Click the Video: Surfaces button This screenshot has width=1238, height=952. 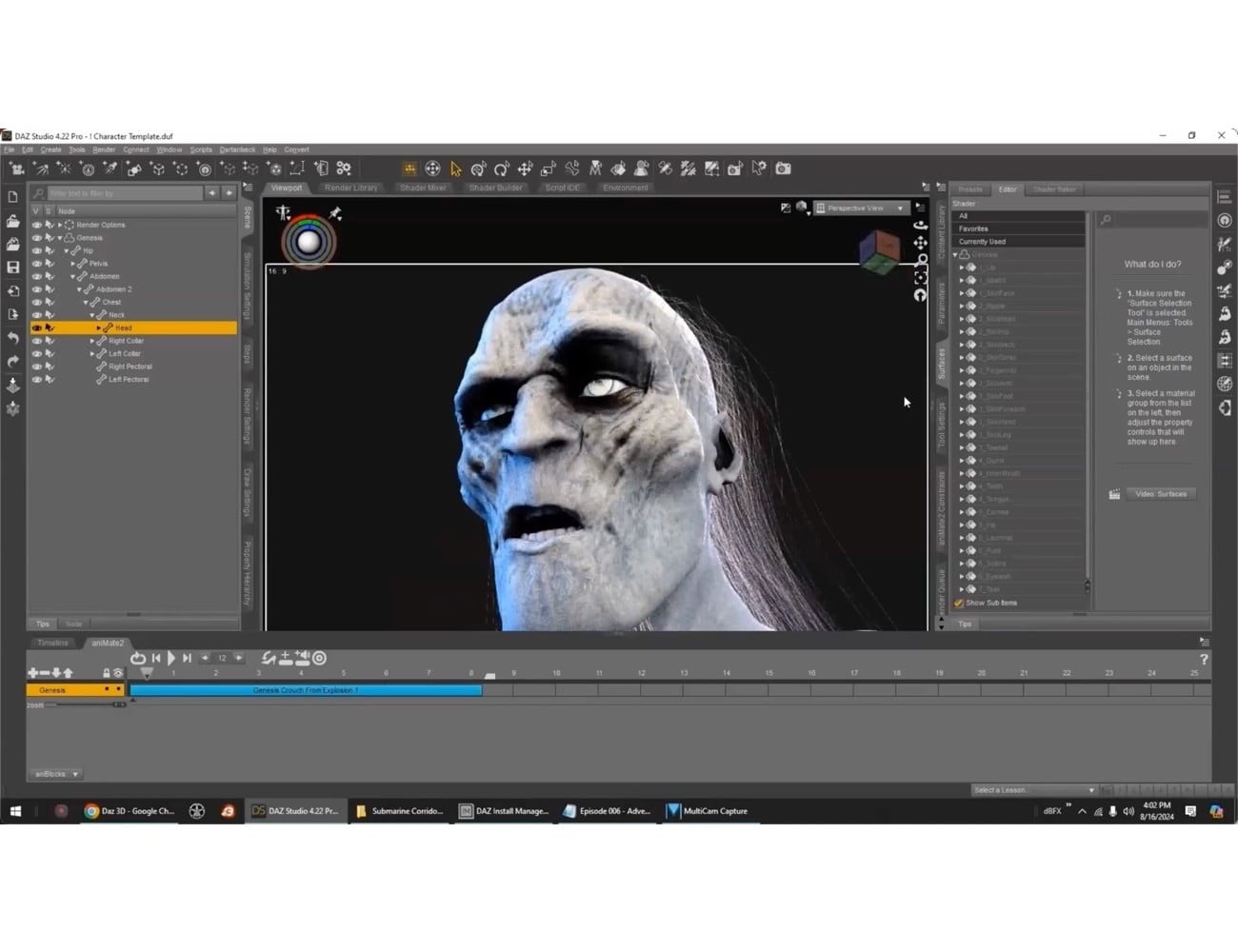tap(1160, 493)
